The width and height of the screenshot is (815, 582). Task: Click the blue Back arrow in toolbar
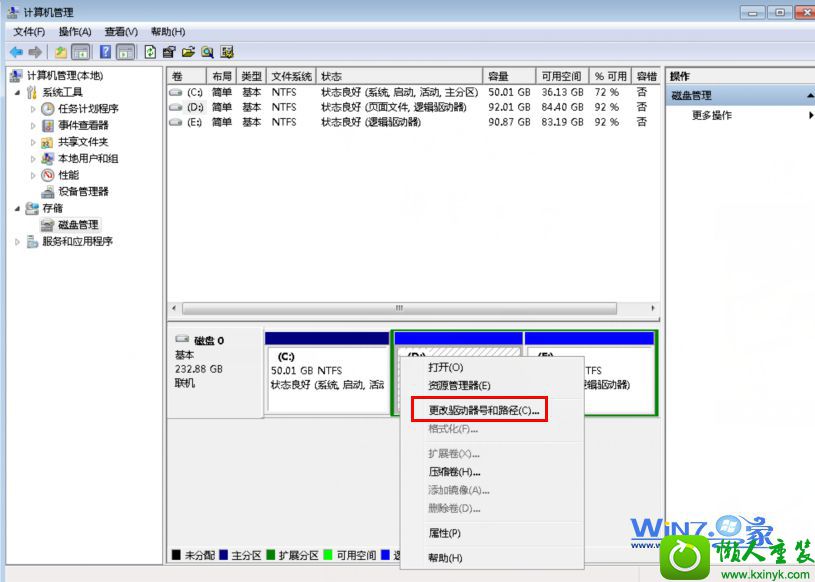pyautogui.click(x=17, y=52)
